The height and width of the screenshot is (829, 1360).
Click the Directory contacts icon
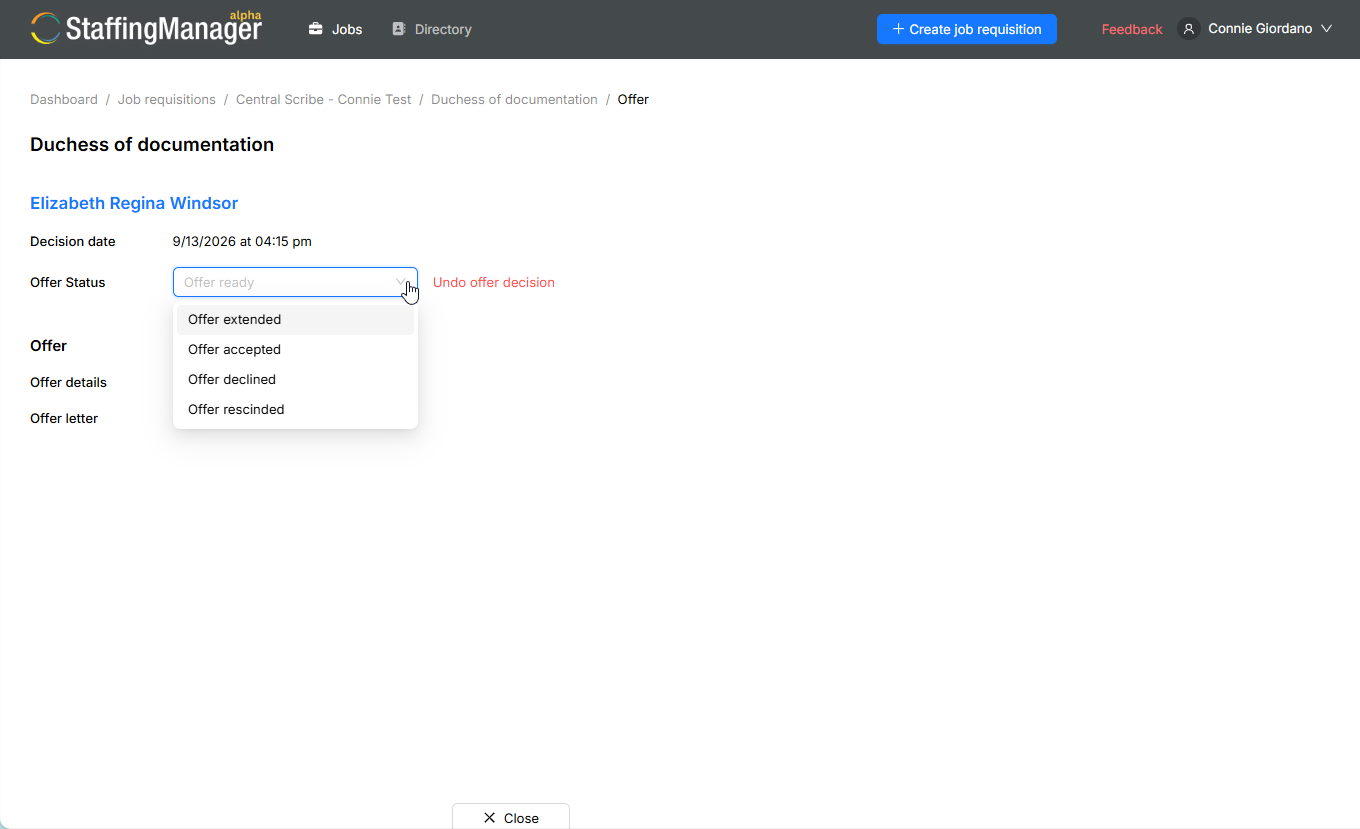click(399, 29)
